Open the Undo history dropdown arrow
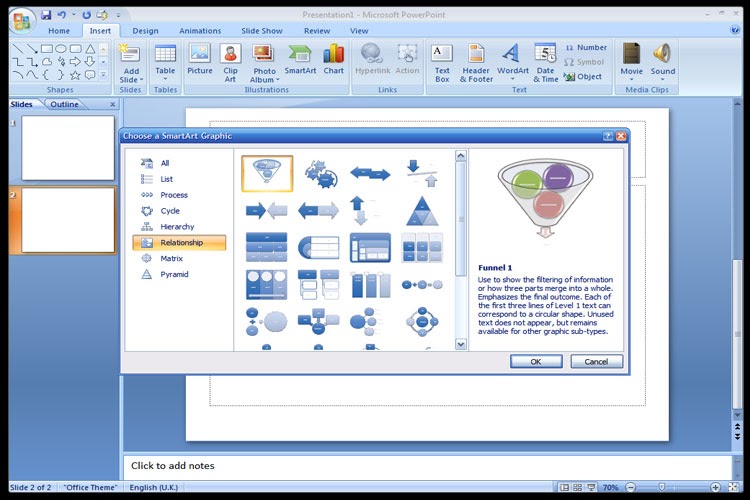The image size is (750, 500). [x=74, y=15]
